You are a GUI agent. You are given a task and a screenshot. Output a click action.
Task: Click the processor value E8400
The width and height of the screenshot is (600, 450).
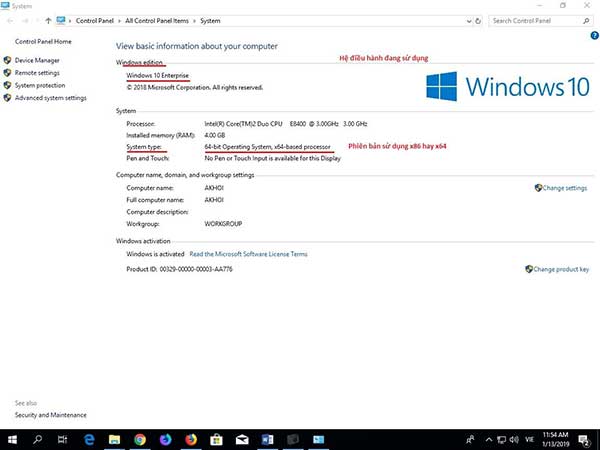(x=286, y=124)
